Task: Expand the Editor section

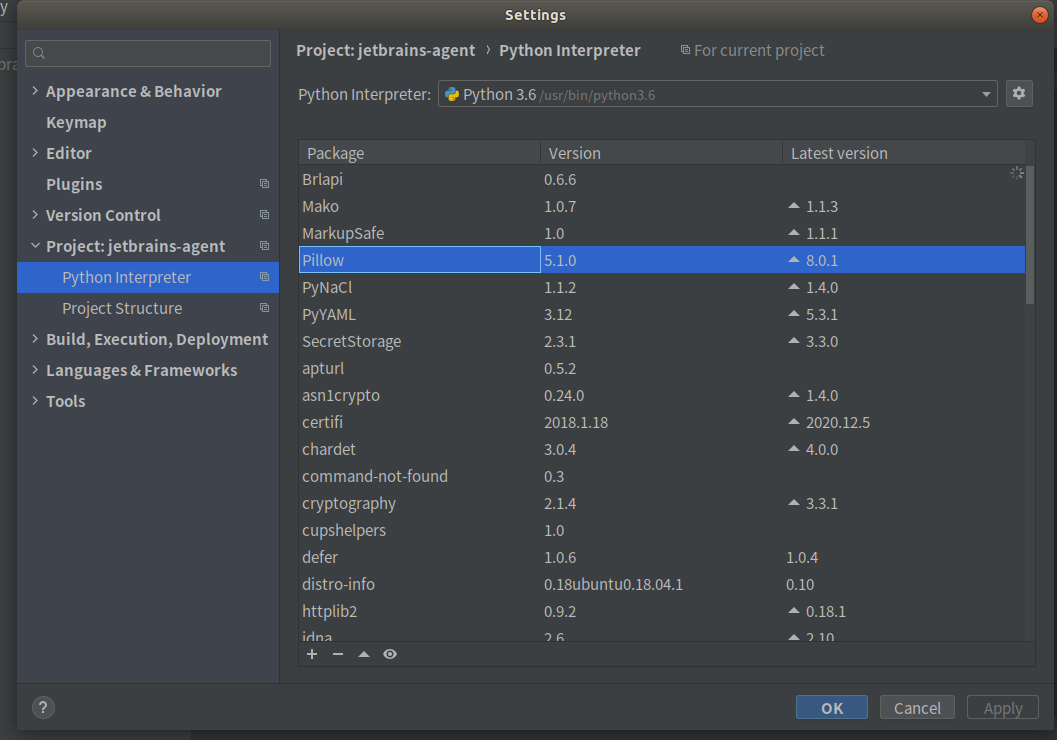Action: [35, 152]
